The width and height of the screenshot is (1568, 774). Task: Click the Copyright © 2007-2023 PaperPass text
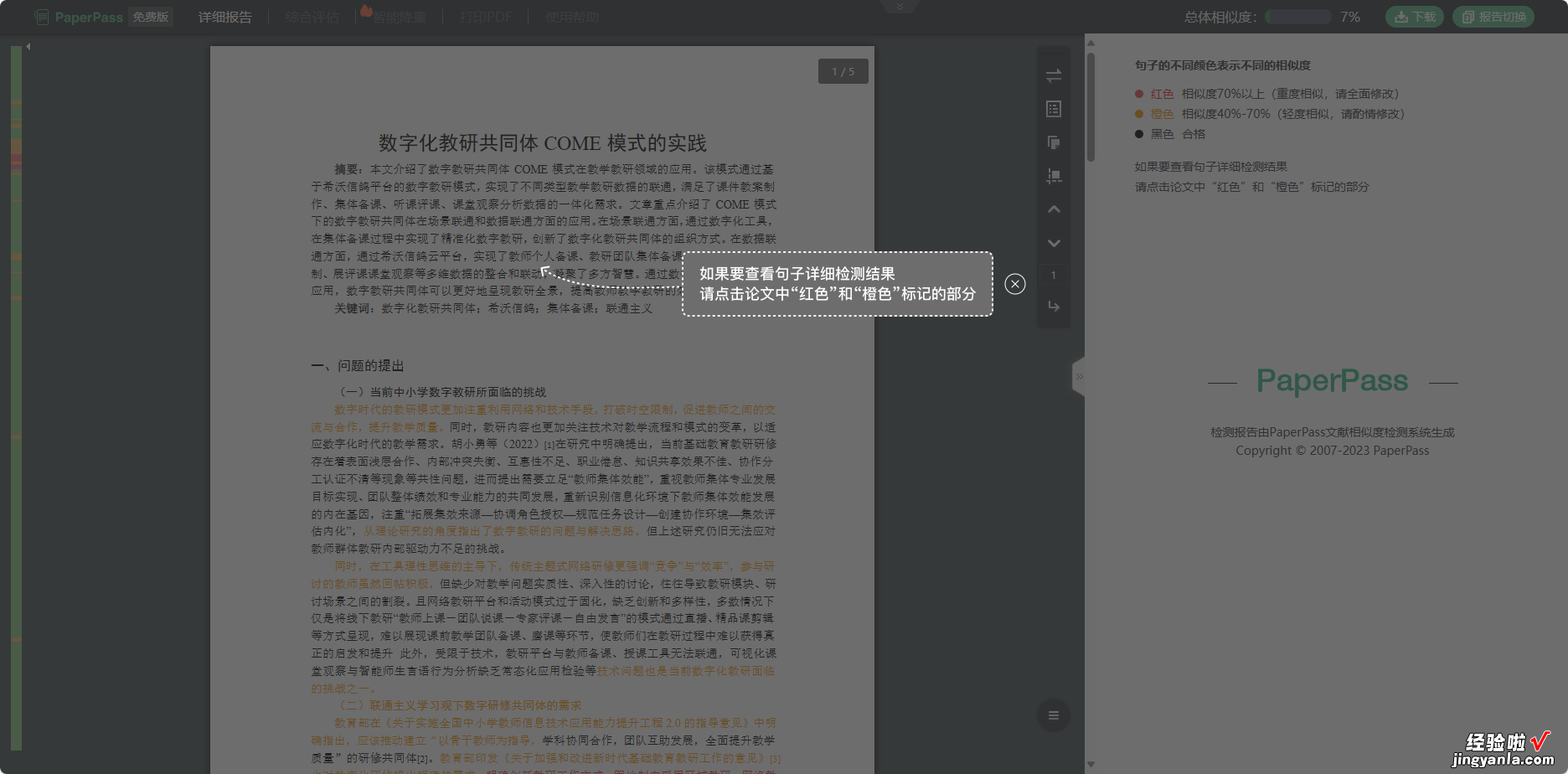[1333, 451]
